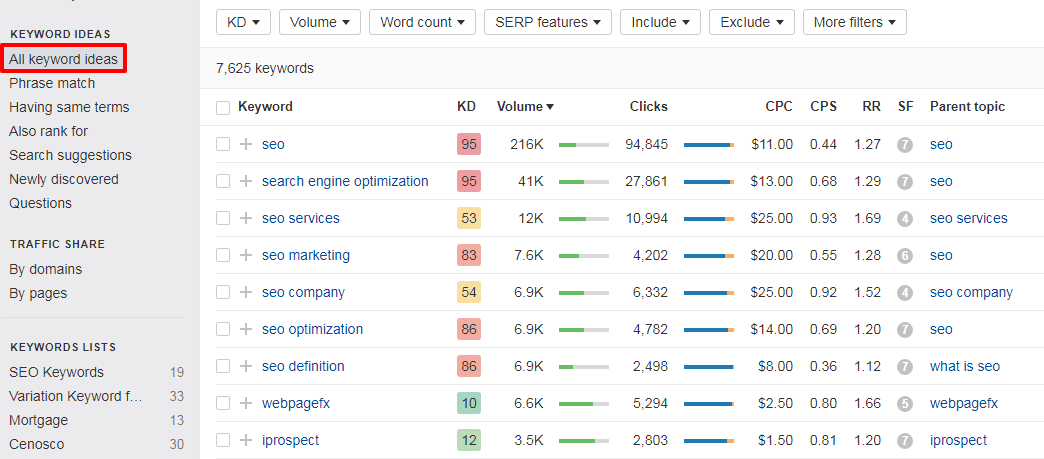
Task: Click KD badge 53 for 'seo services'
Action: [469, 218]
